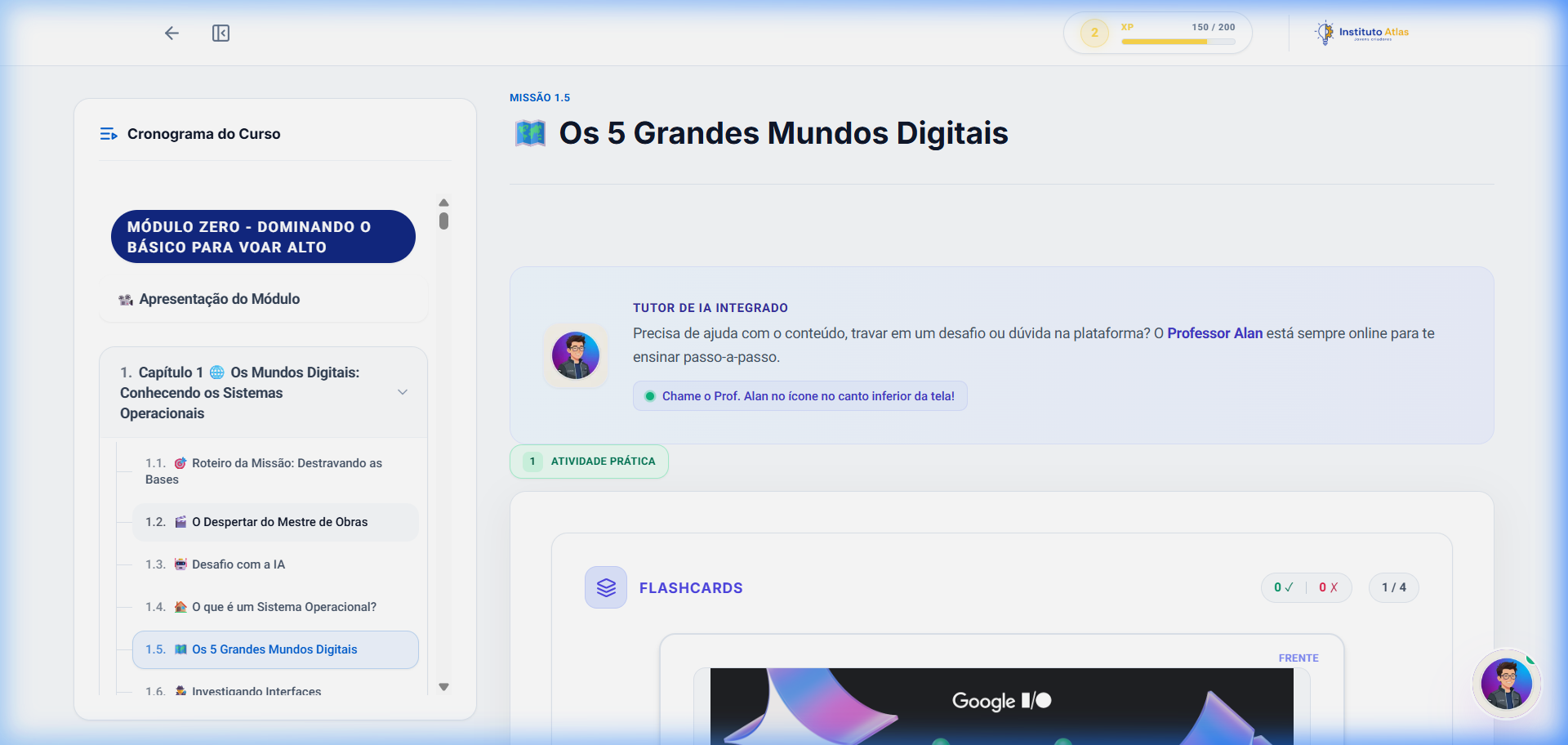
Task: Click the course list scrollbar down arrow
Action: click(443, 687)
